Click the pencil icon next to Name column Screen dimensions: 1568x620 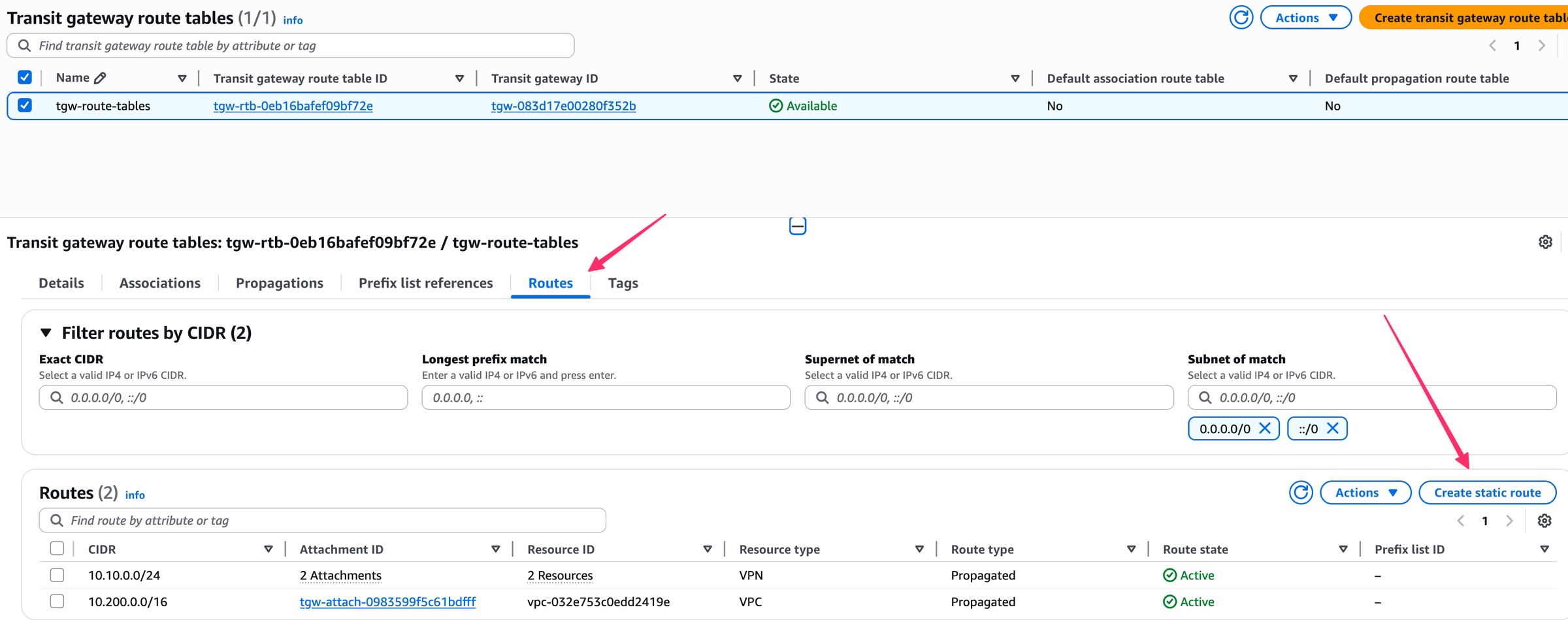point(101,77)
